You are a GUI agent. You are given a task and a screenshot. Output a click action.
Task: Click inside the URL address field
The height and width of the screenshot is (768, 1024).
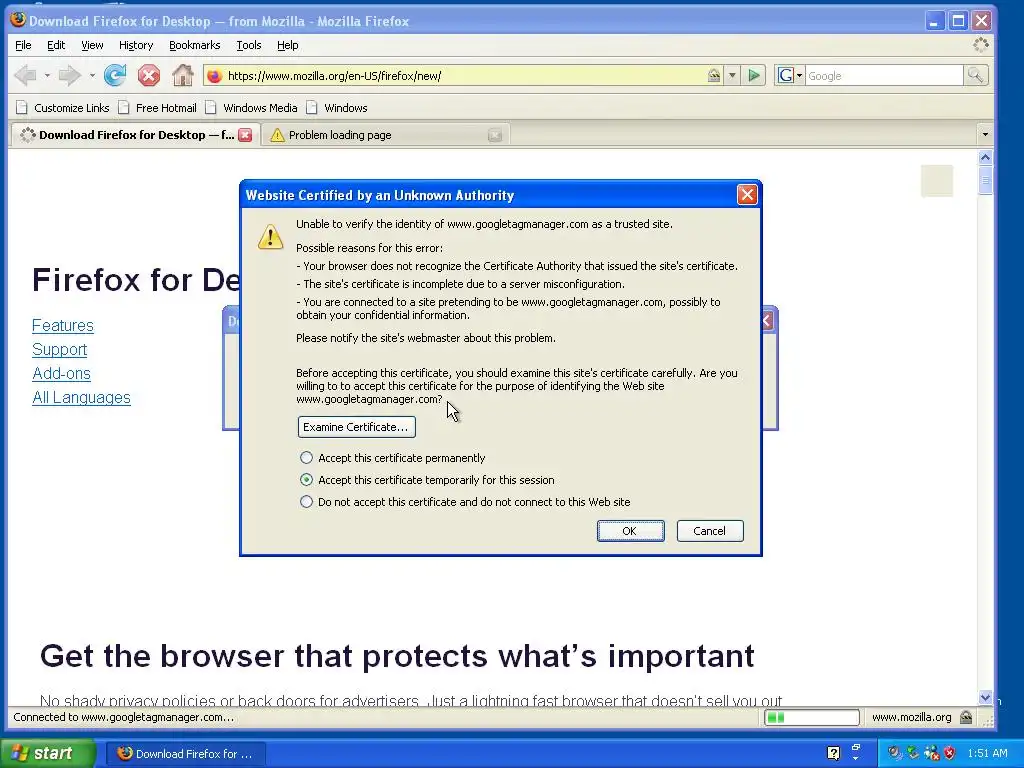[464, 76]
